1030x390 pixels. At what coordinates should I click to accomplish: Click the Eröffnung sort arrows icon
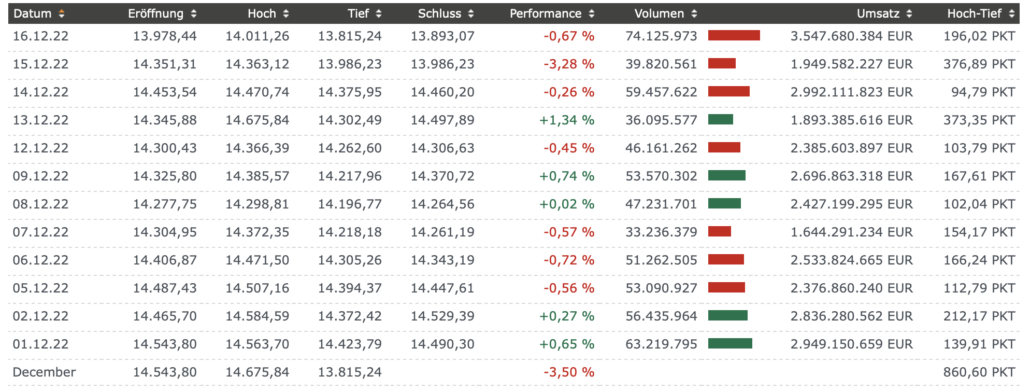coord(193,14)
